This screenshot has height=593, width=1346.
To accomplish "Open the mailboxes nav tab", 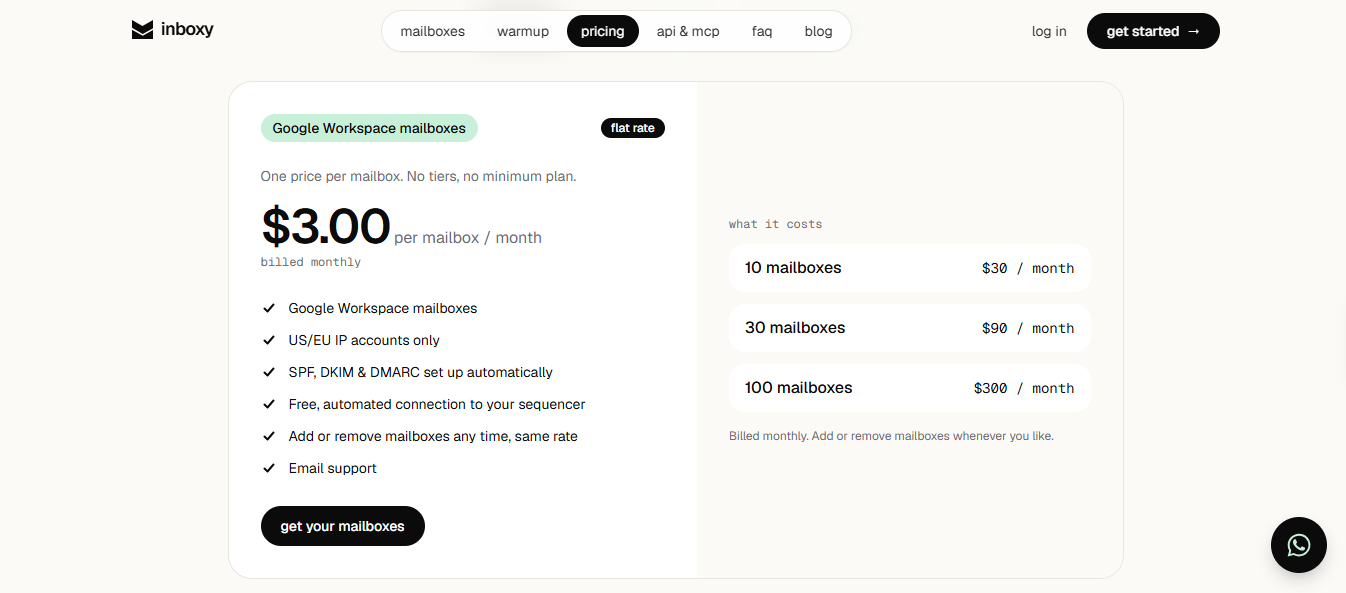I will click(x=433, y=31).
